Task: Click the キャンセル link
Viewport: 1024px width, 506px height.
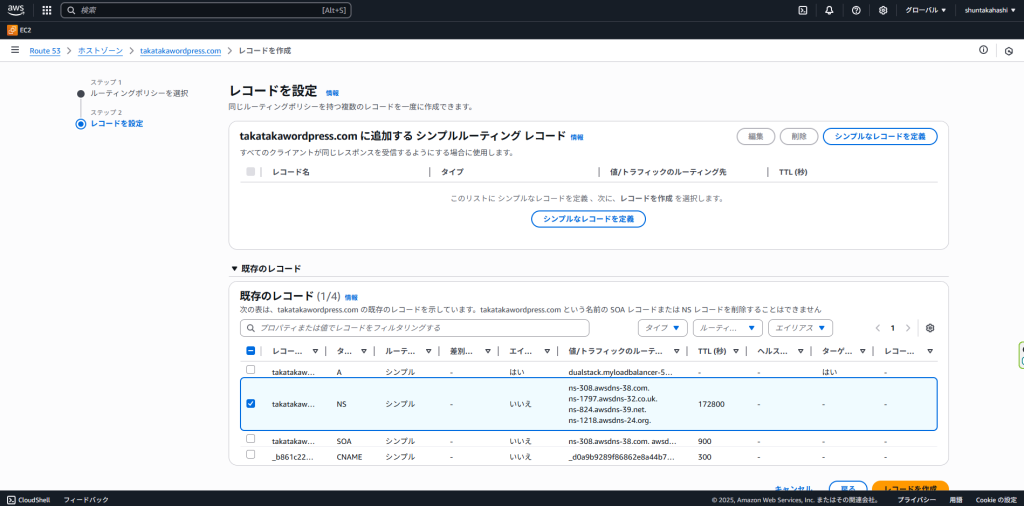Action: (793, 488)
